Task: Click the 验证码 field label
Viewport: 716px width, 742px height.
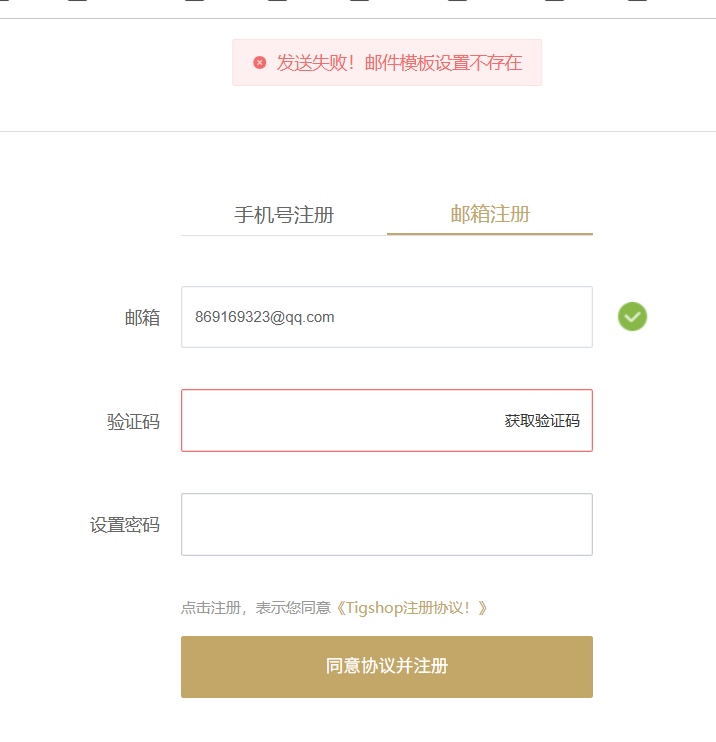Action: pos(133,422)
